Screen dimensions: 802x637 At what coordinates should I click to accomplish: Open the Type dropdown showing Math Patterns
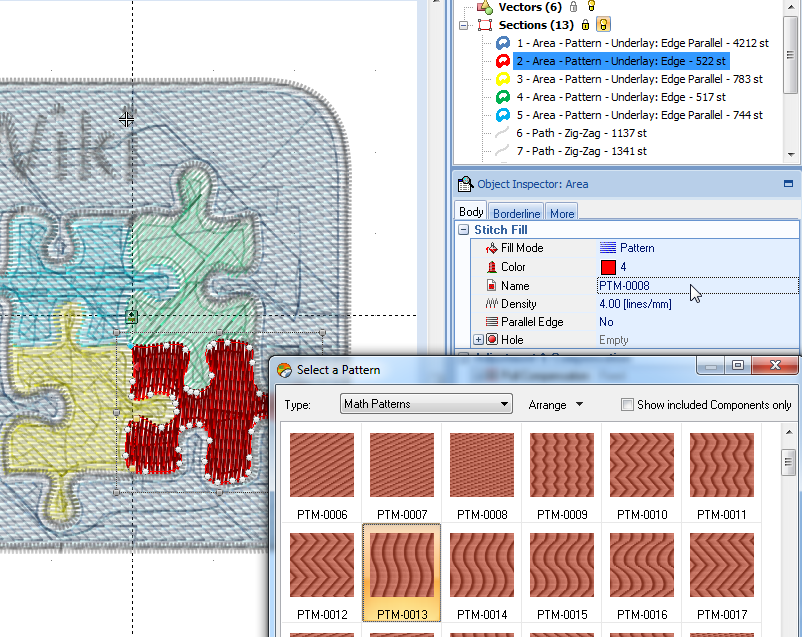(425, 404)
